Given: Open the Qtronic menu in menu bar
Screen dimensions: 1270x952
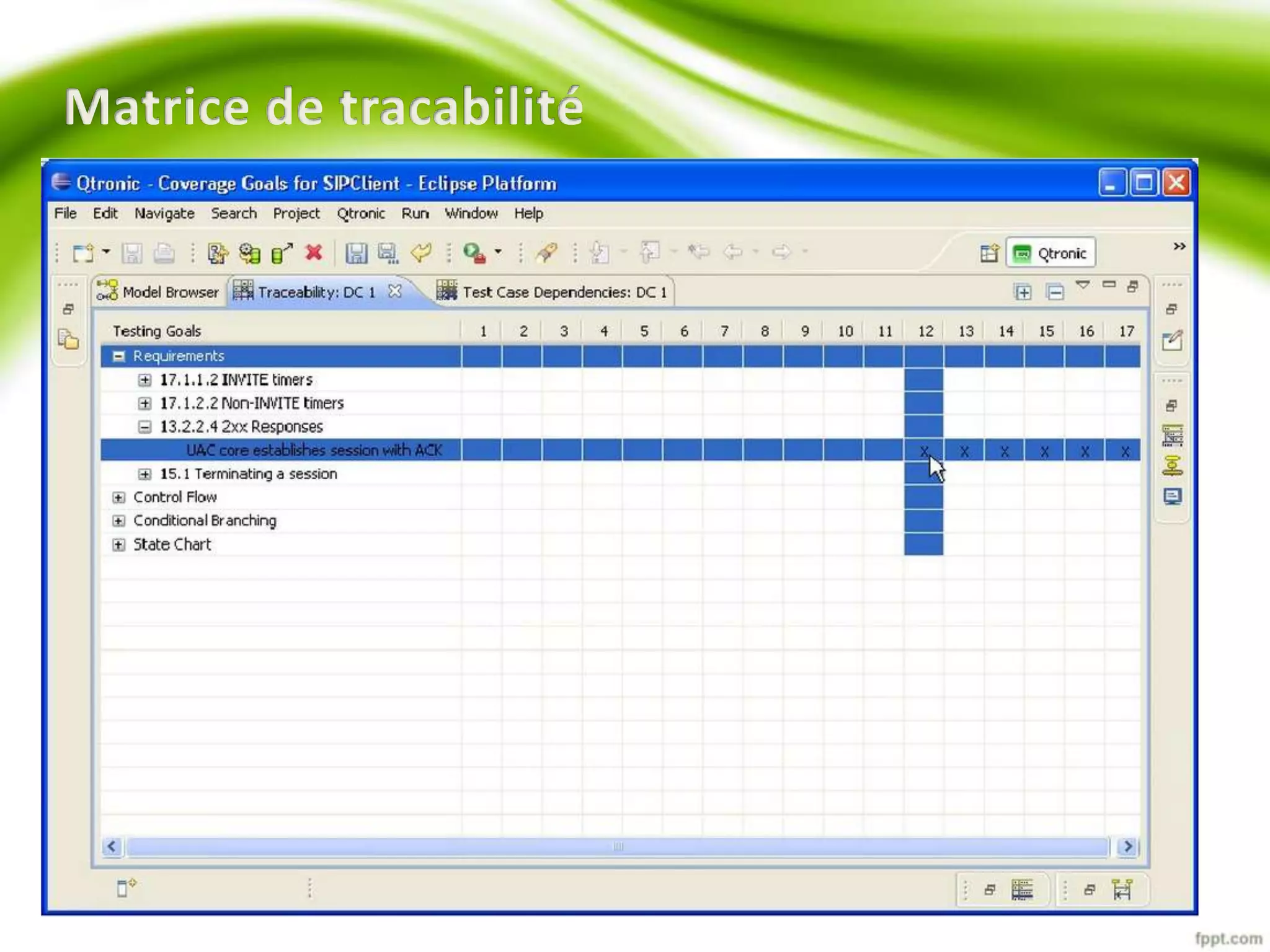Looking at the screenshot, I should point(360,213).
